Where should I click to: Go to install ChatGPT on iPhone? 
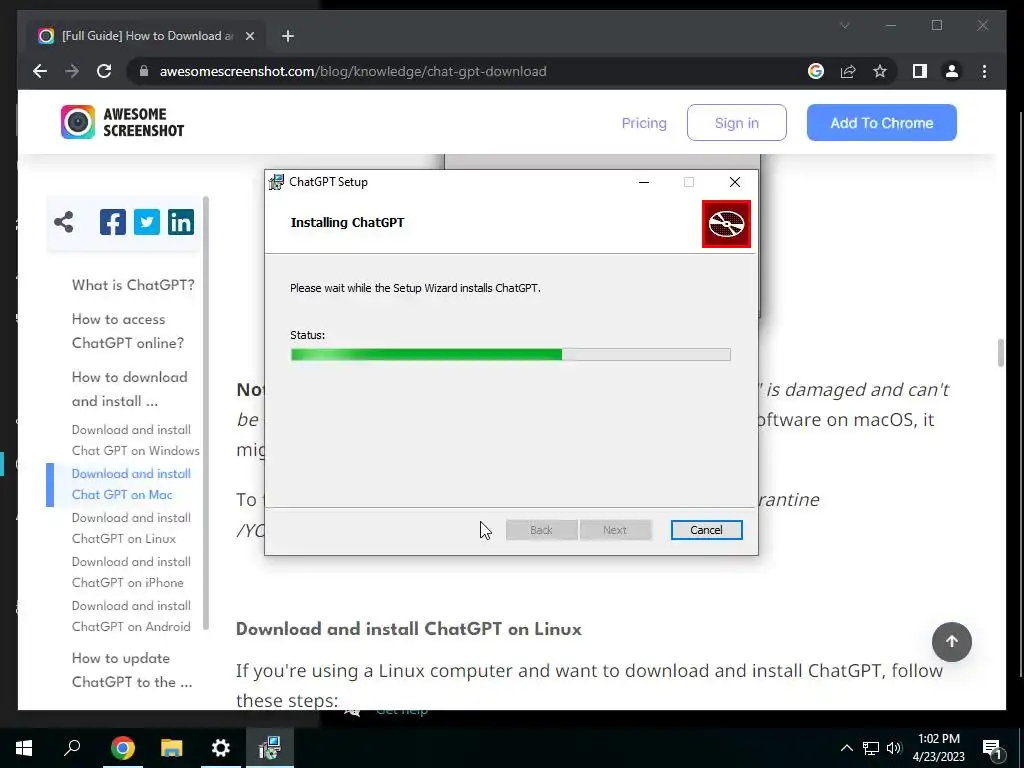pyautogui.click(x=131, y=572)
